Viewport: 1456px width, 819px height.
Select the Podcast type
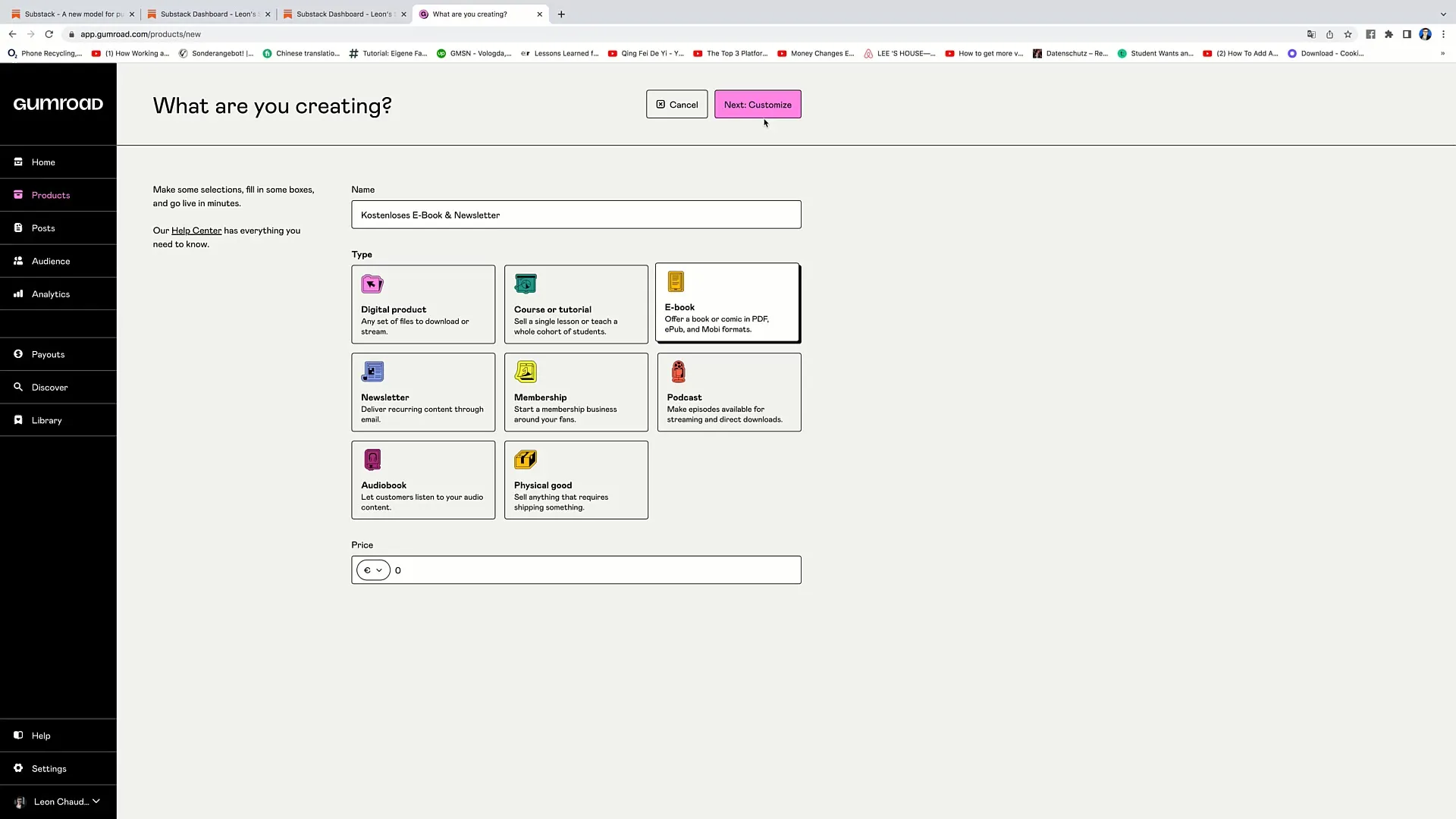730,392
